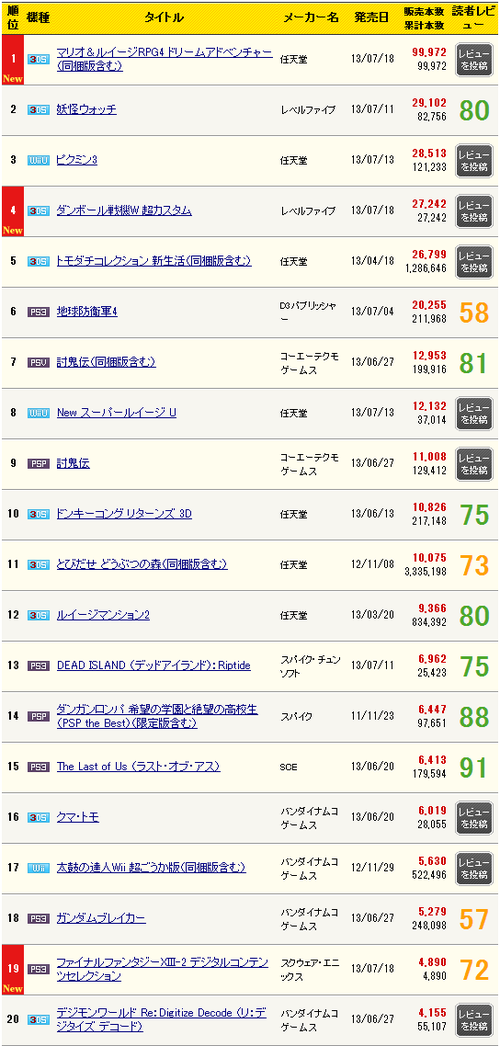
Task: Open The Last of Us title link
Action: point(138,767)
